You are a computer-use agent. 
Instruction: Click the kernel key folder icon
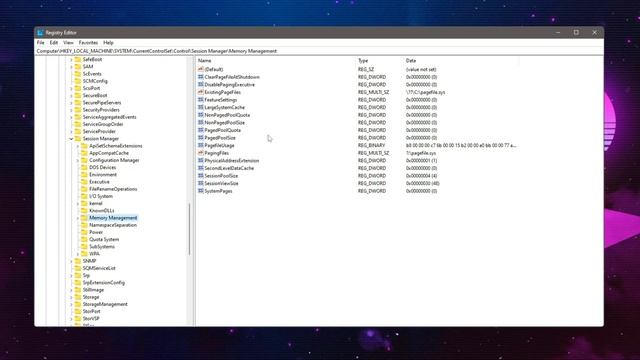pos(84,203)
